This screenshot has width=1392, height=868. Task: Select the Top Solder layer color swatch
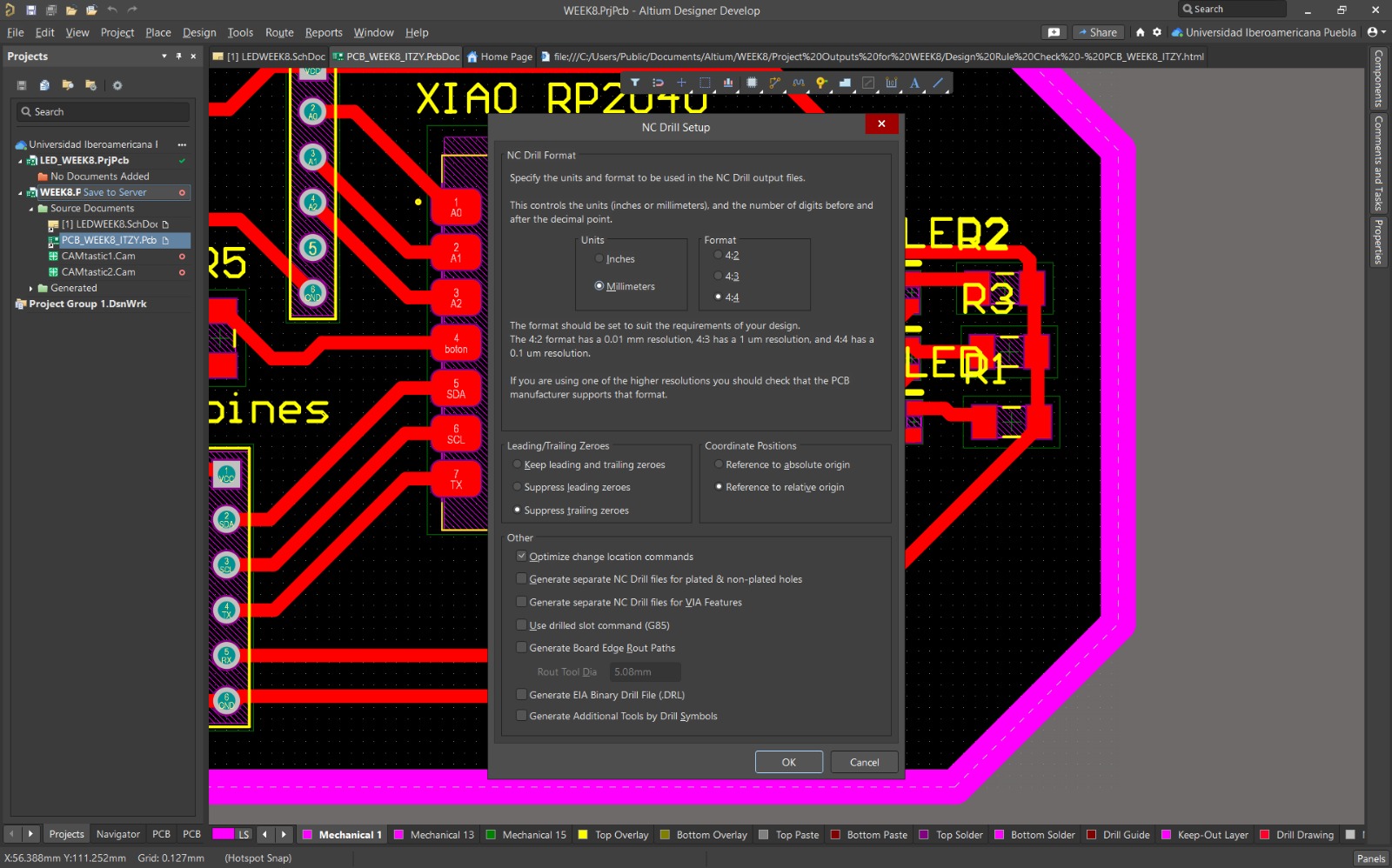[926, 834]
